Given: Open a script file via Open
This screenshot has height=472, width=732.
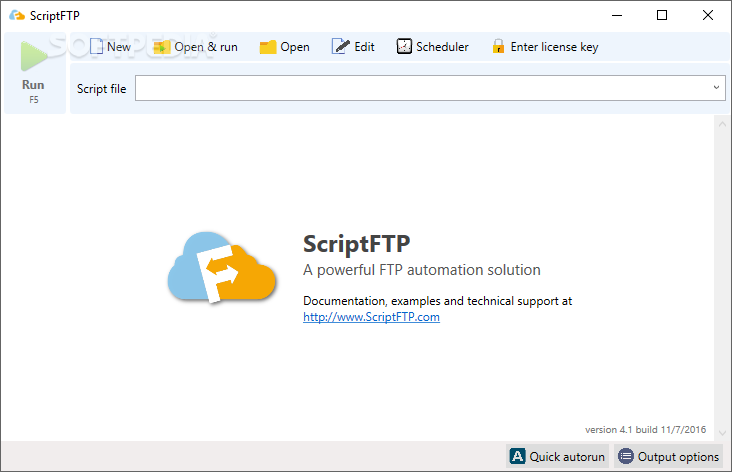Looking at the screenshot, I should pos(284,47).
